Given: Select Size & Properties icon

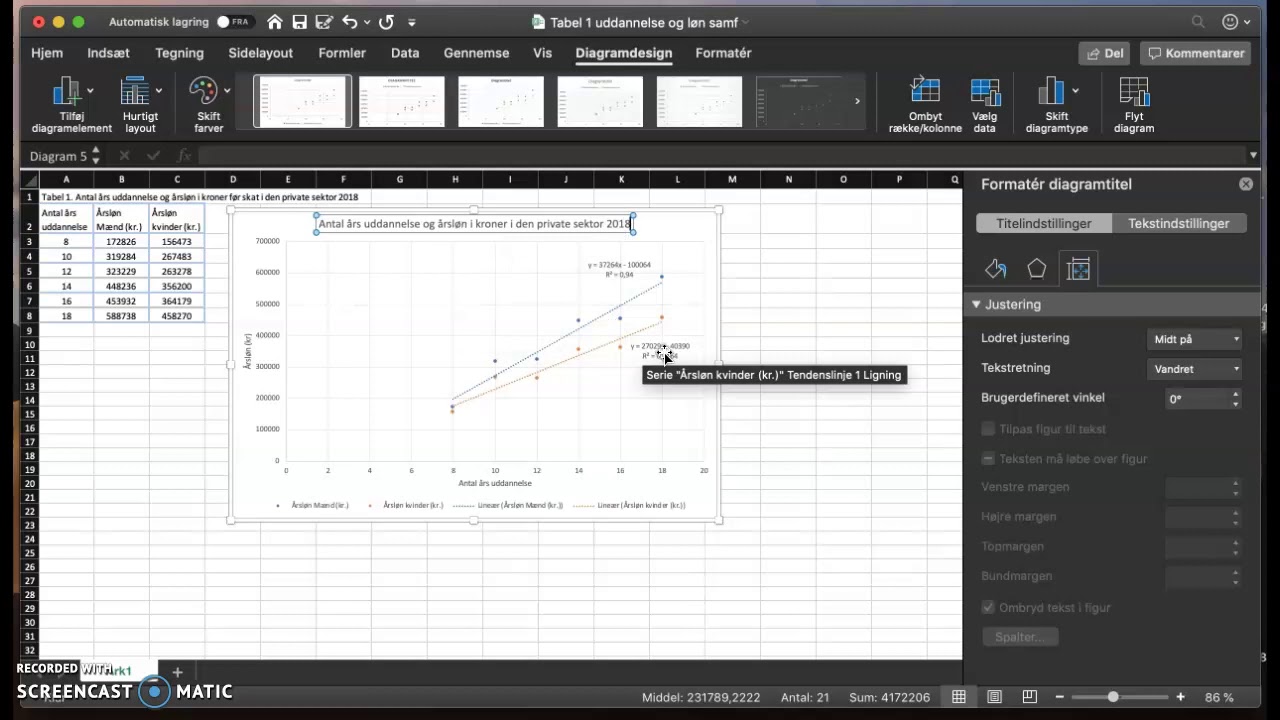Looking at the screenshot, I should tap(1078, 268).
